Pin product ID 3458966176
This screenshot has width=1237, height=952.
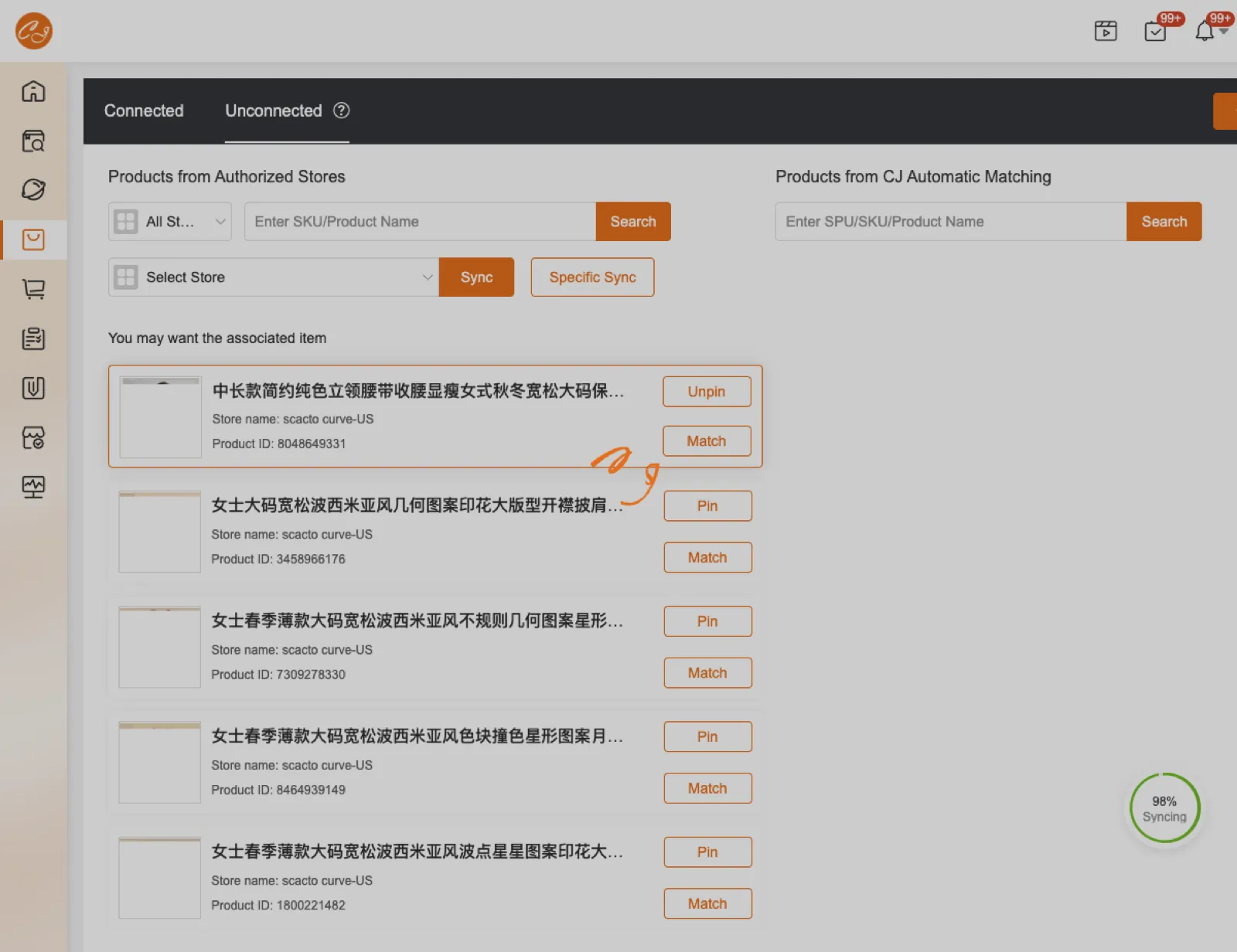(707, 506)
